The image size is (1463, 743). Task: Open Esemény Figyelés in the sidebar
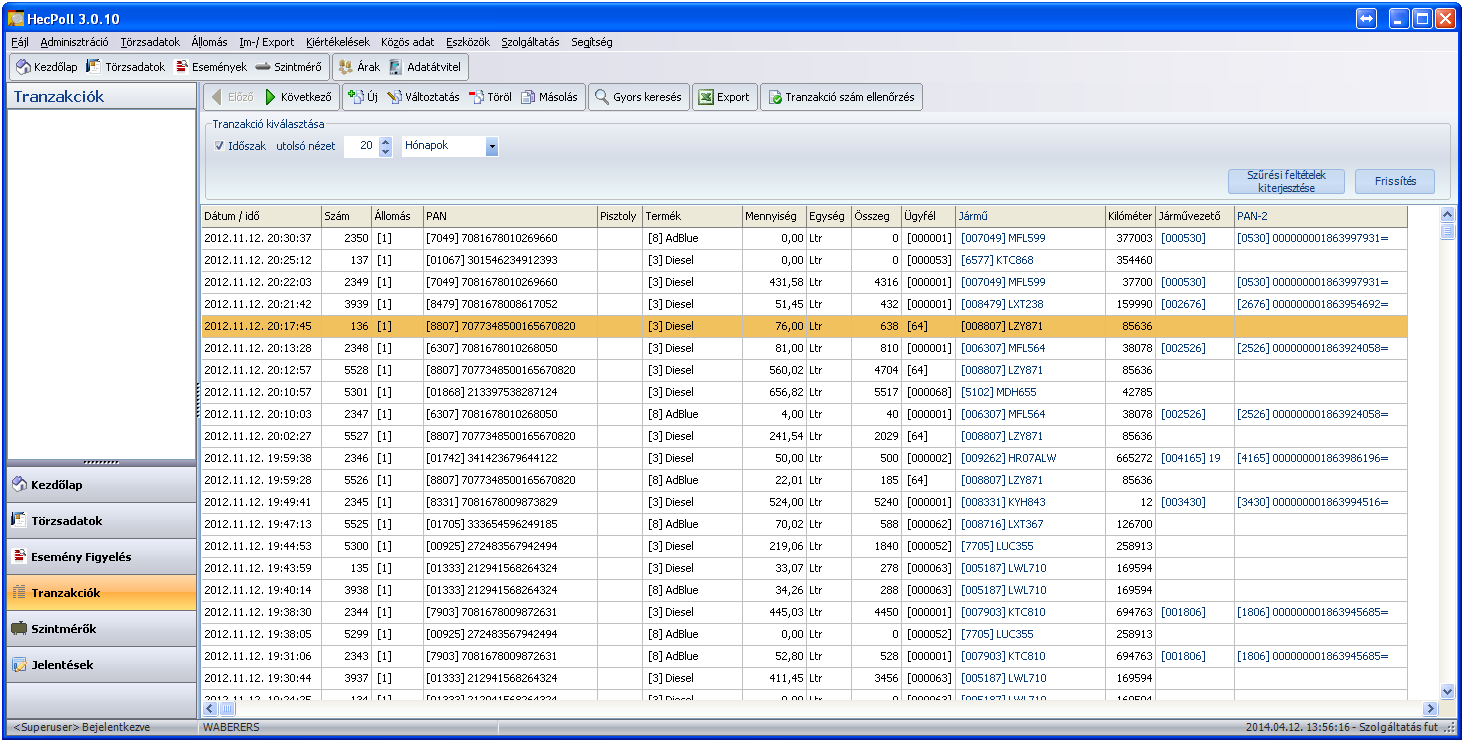[x=101, y=557]
